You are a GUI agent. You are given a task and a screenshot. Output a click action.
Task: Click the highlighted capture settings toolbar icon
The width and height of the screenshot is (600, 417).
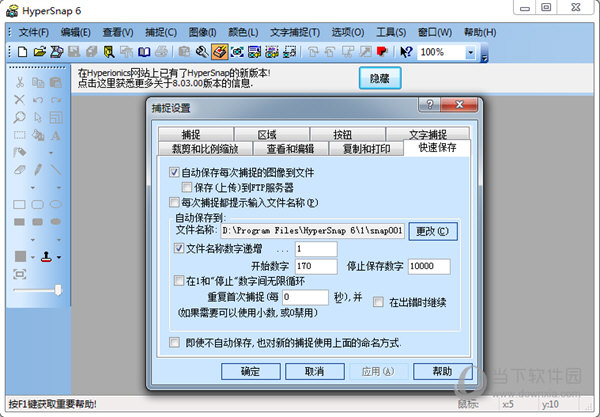[219, 52]
